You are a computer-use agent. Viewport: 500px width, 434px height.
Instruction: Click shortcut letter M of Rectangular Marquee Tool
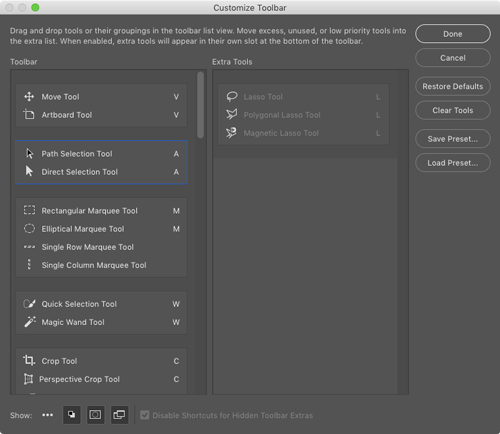pyautogui.click(x=176, y=211)
